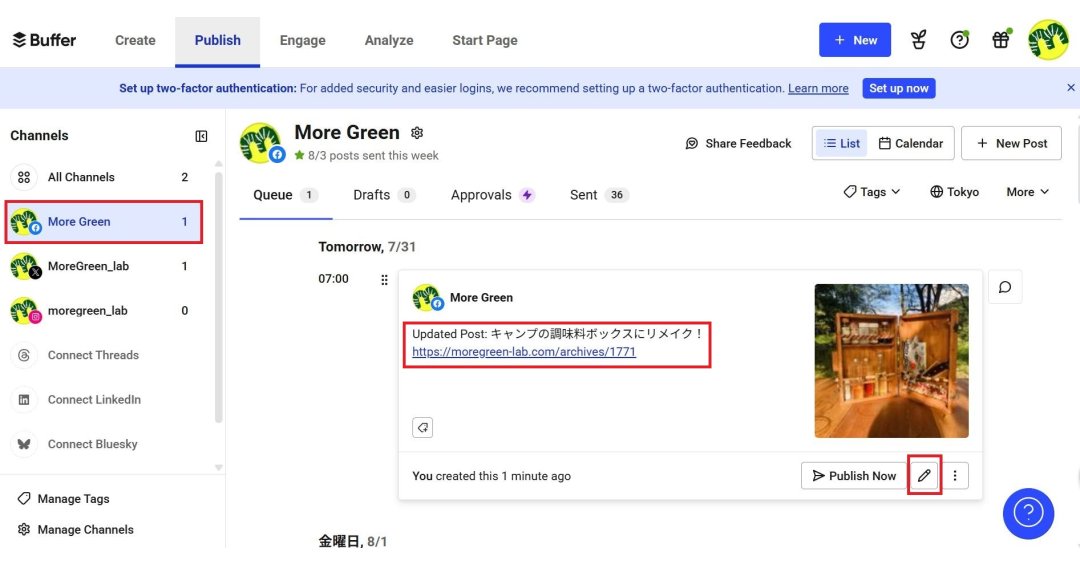Open the Create tab
The width and height of the screenshot is (1080, 566).
pos(135,40)
